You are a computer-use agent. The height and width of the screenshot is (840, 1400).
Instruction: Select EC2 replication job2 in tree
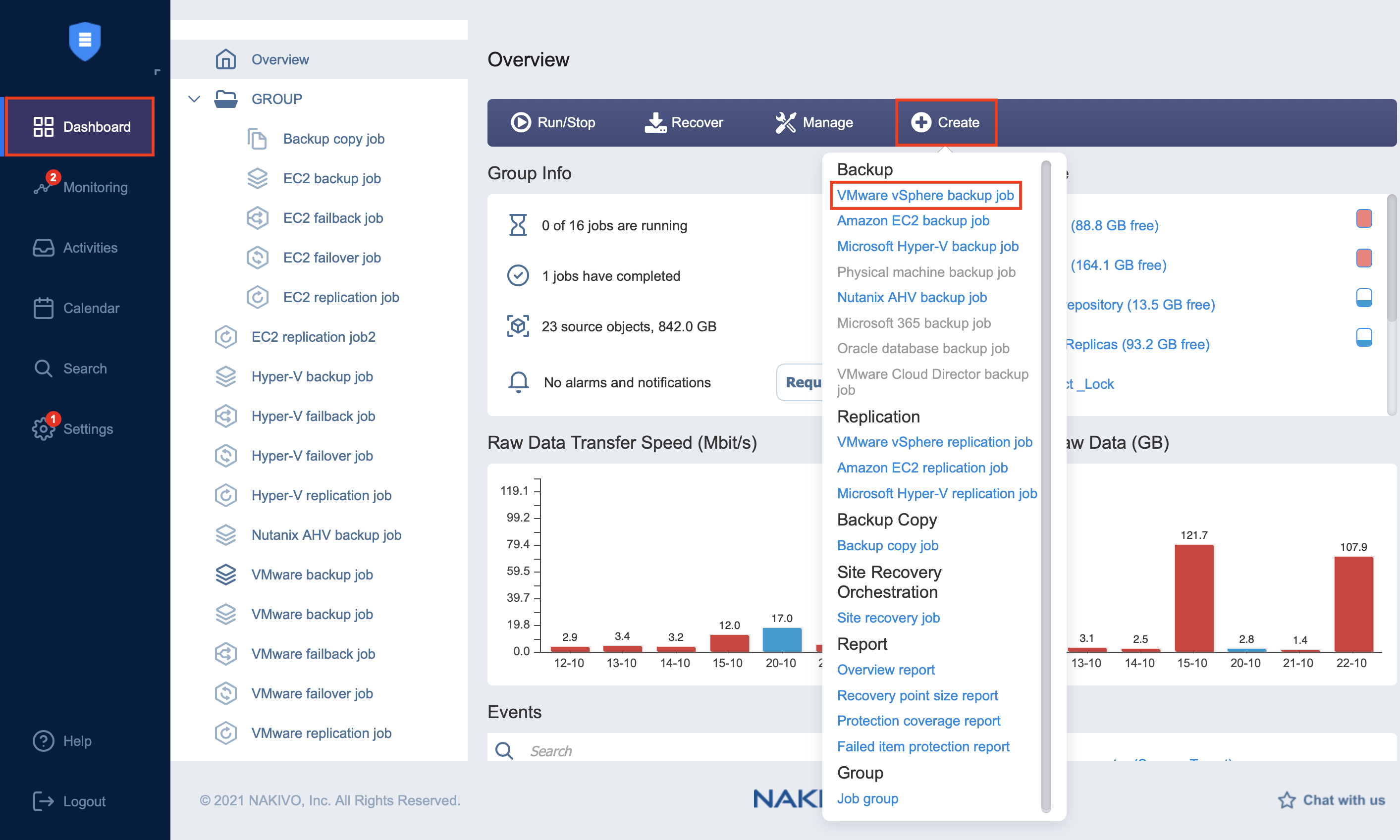click(314, 336)
